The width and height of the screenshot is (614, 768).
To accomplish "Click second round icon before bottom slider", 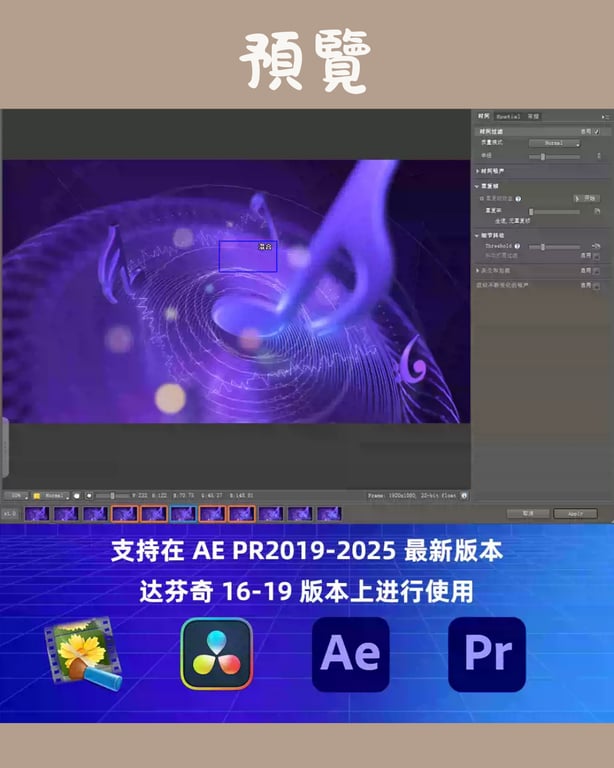I will [x=89, y=496].
